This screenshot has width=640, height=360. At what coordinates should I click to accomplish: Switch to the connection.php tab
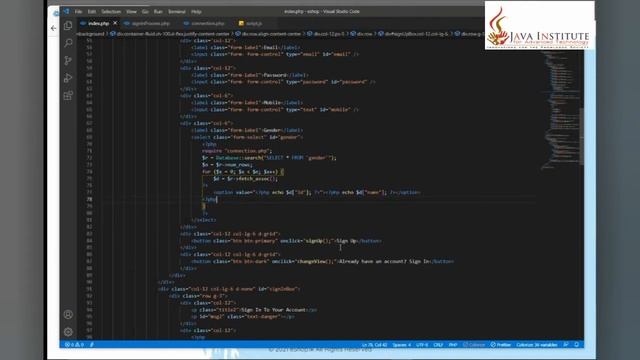coord(207,24)
